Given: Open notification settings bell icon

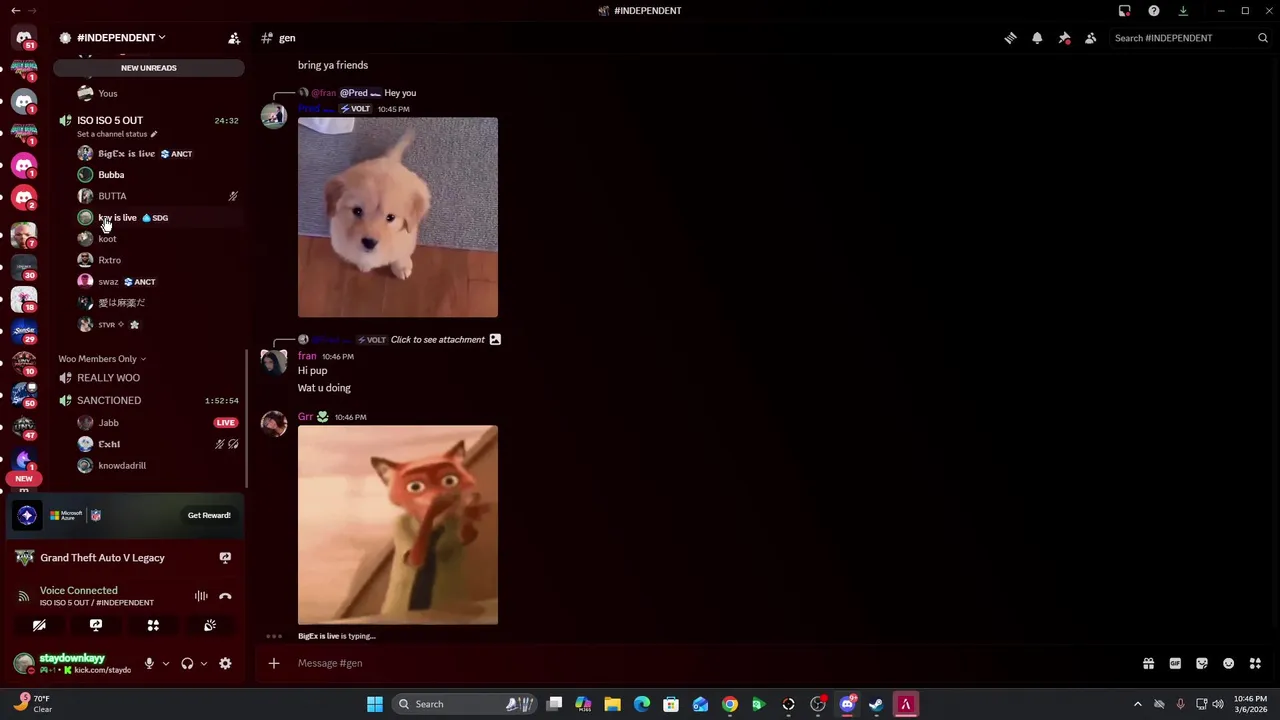Looking at the screenshot, I should pyautogui.click(x=1037, y=38).
